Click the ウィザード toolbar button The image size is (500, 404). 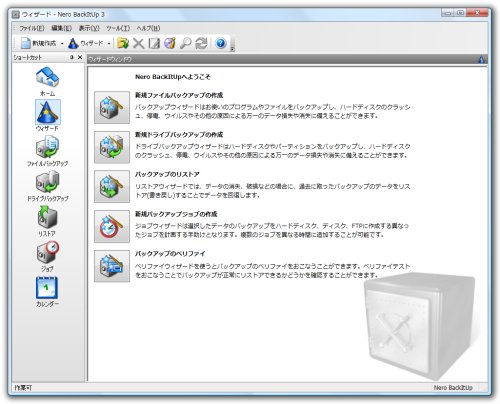click(86, 43)
